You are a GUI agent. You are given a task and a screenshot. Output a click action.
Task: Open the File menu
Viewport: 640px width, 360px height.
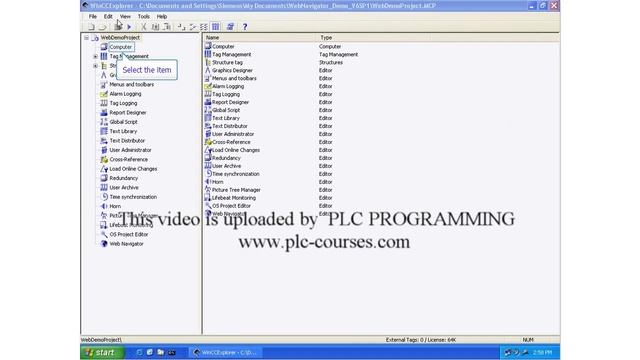[93, 17]
